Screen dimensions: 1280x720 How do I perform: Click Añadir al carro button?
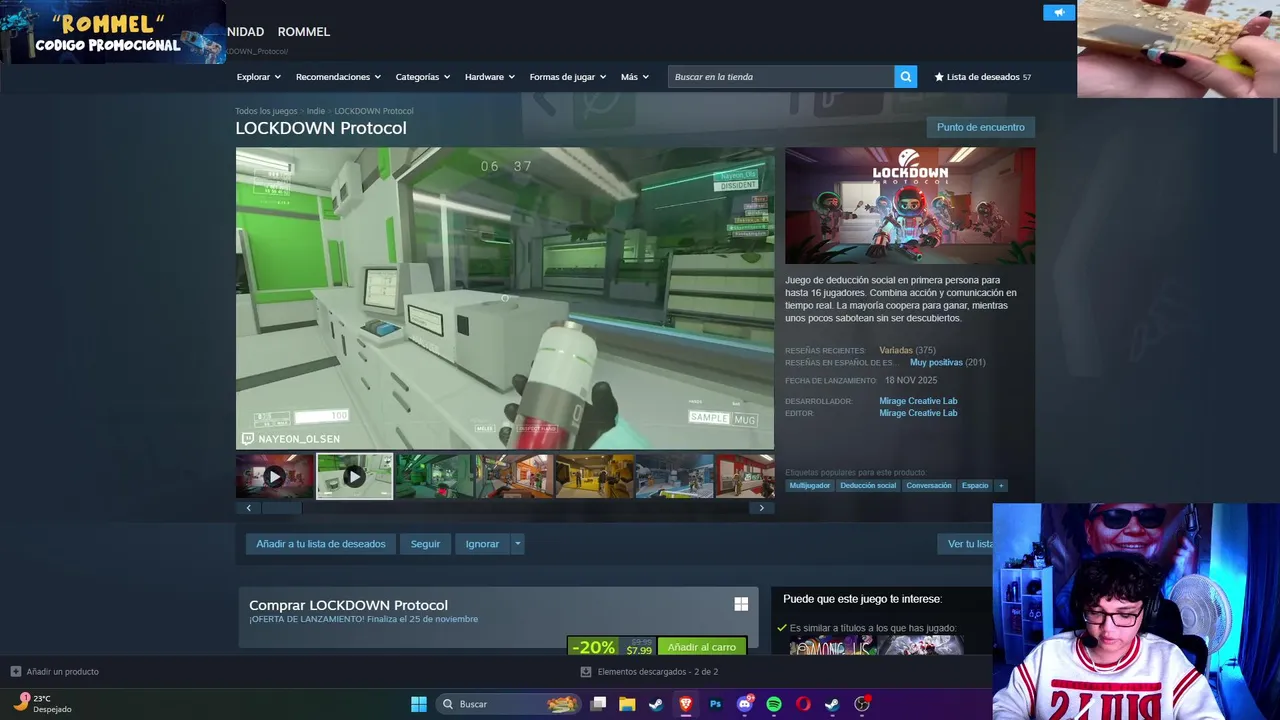click(702, 647)
